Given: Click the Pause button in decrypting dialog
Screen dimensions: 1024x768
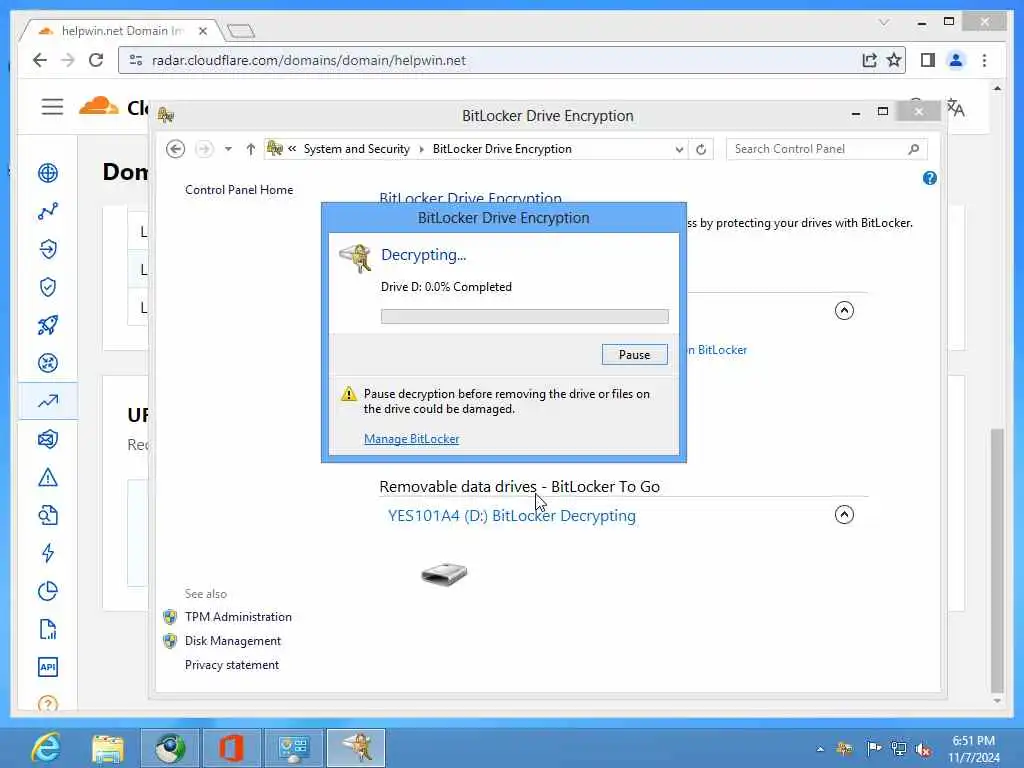Looking at the screenshot, I should pyautogui.click(x=634, y=355).
